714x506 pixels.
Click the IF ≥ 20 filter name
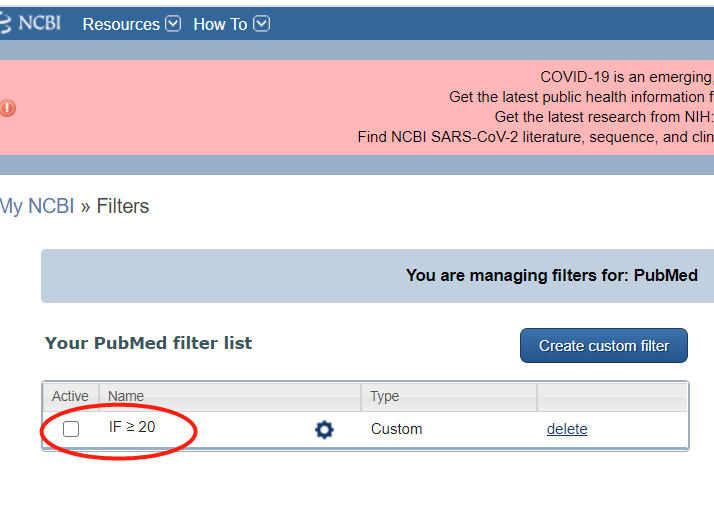(132, 427)
